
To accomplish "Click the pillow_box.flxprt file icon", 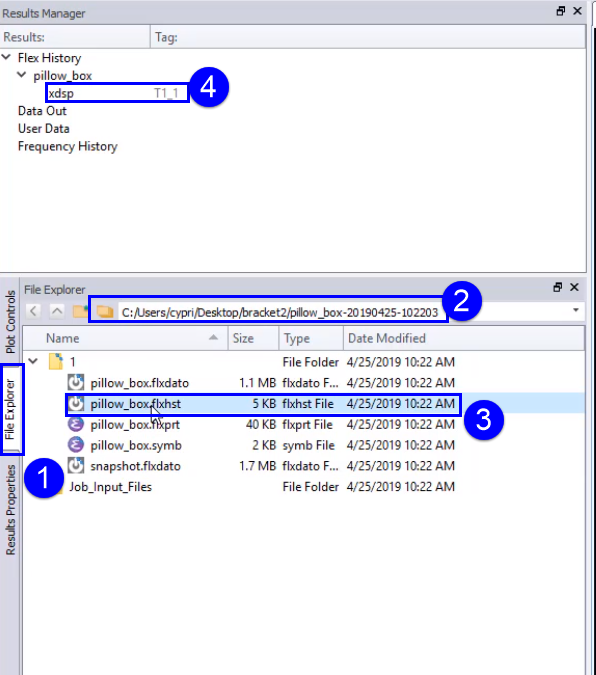I will (x=76, y=424).
